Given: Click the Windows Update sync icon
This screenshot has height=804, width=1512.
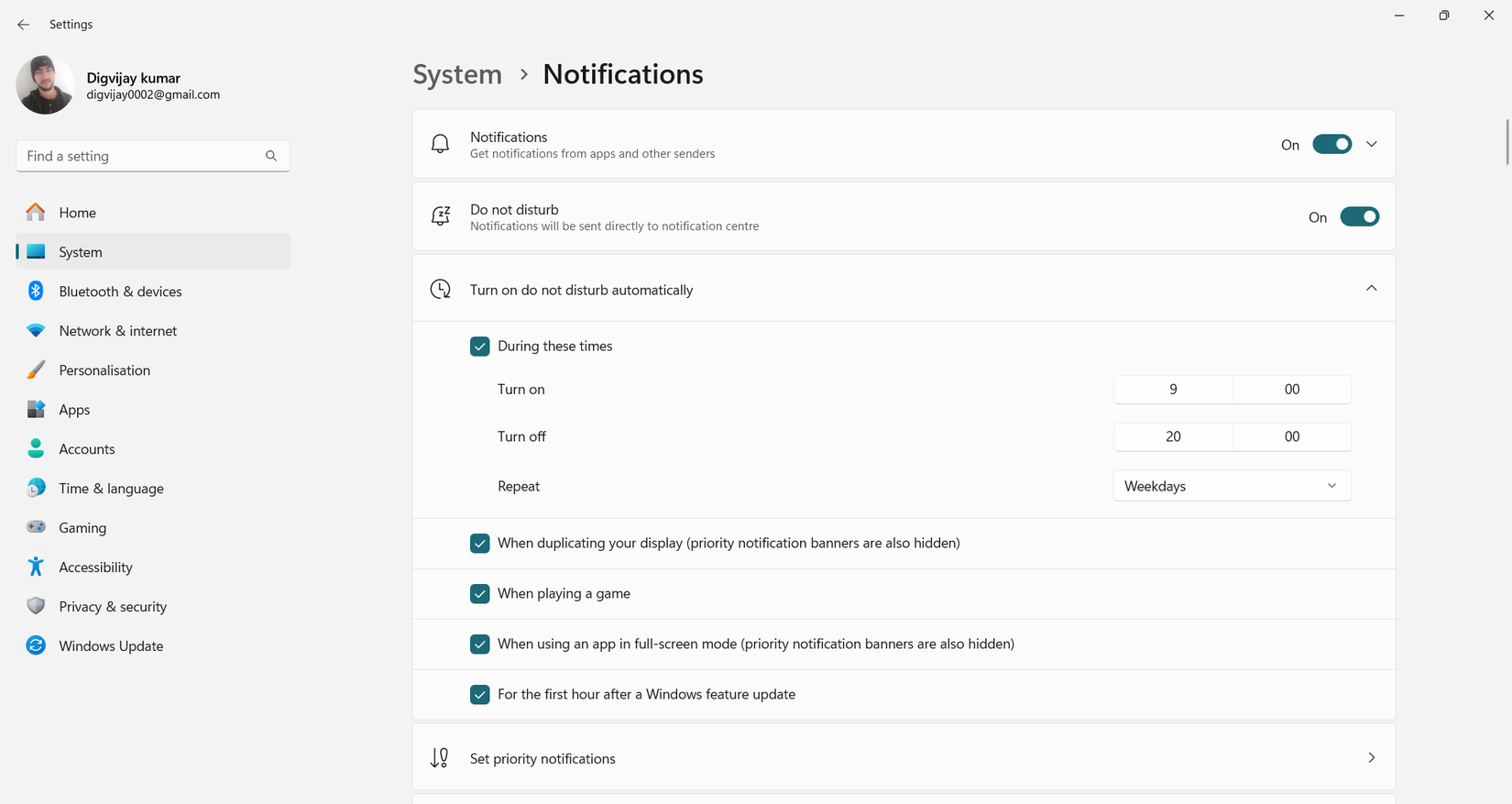Looking at the screenshot, I should [x=36, y=645].
